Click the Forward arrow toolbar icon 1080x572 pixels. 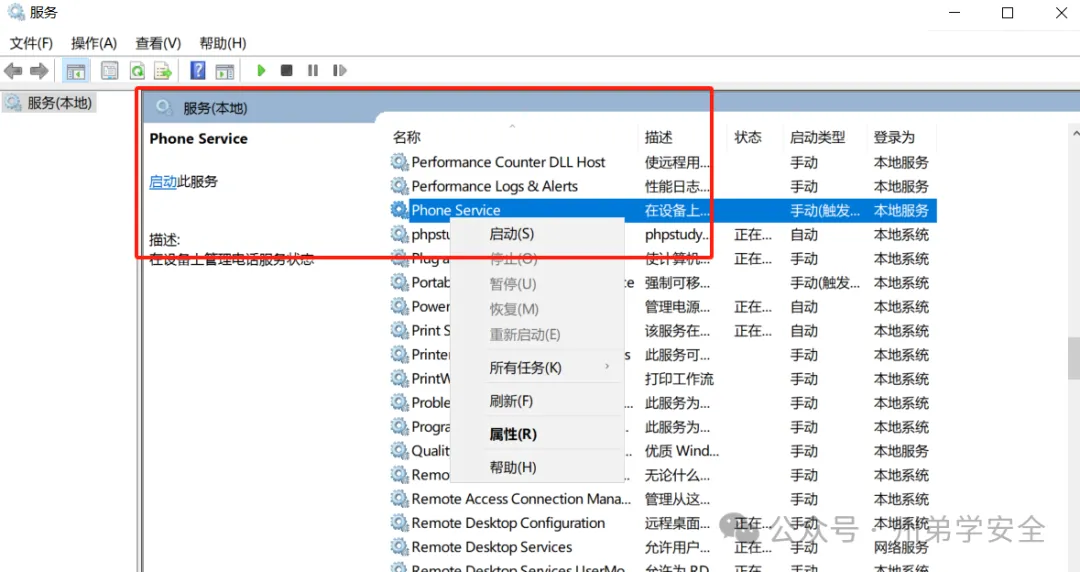[39, 70]
